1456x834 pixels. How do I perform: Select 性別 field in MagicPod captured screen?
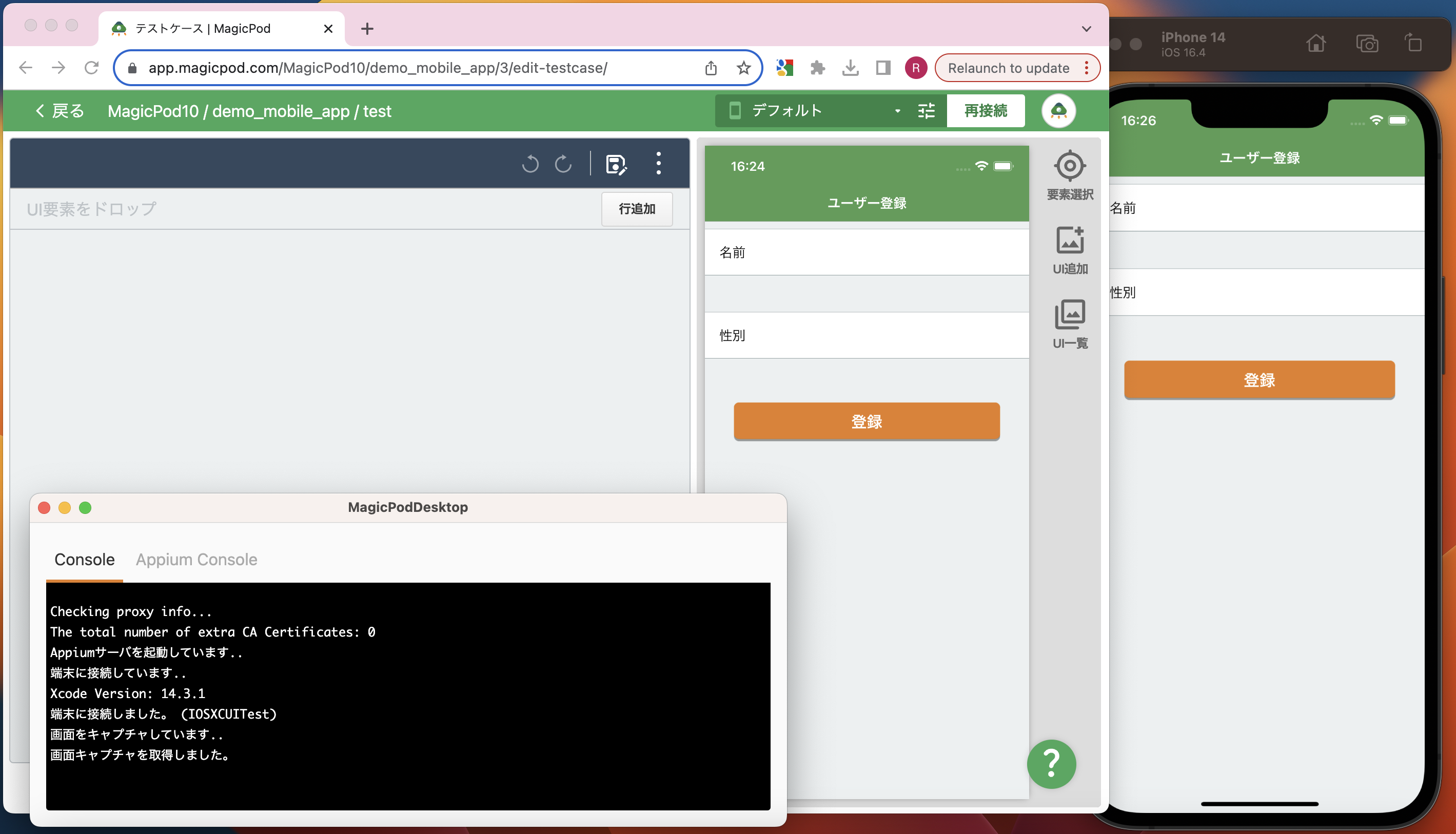tap(867, 335)
